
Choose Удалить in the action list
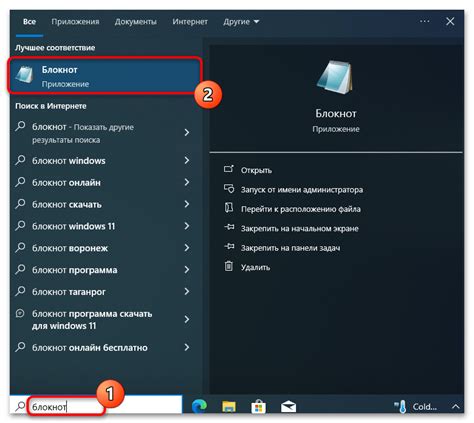[255, 267]
